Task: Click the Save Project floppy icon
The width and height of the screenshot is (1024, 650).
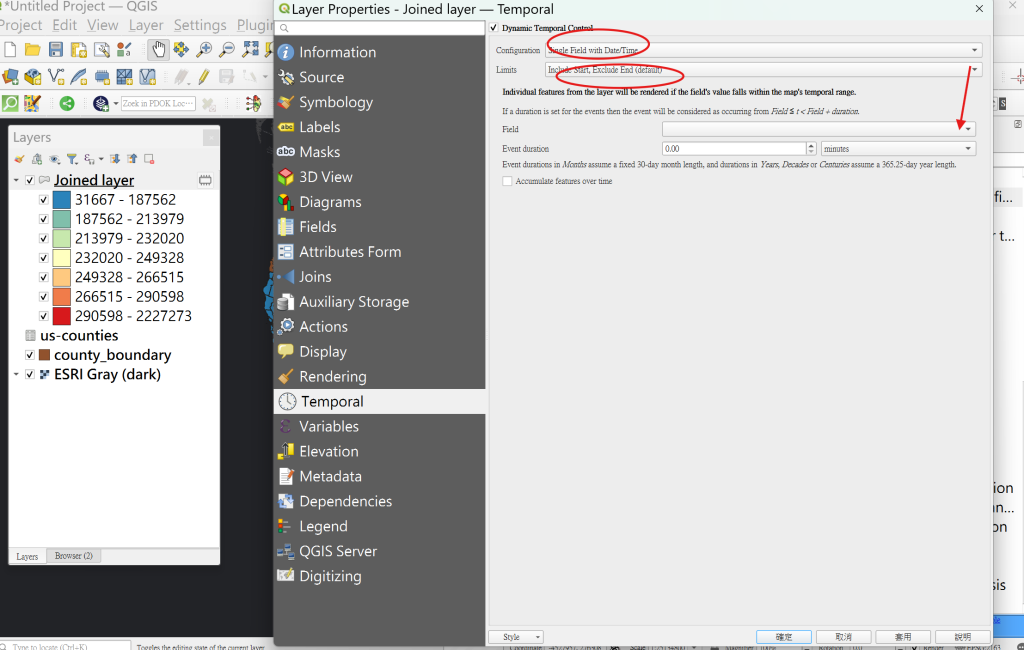Action: tap(56, 50)
